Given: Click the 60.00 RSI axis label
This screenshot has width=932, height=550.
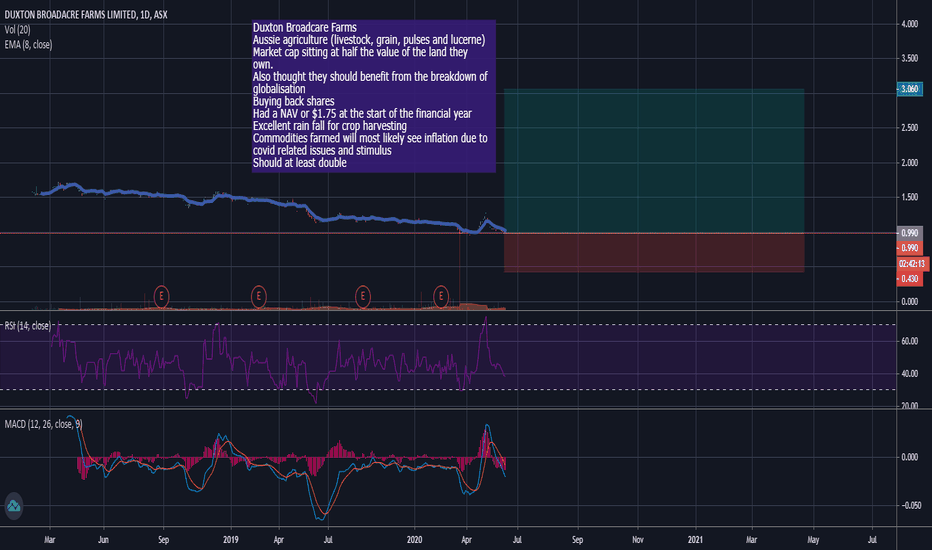Looking at the screenshot, I should pos(909,341).
